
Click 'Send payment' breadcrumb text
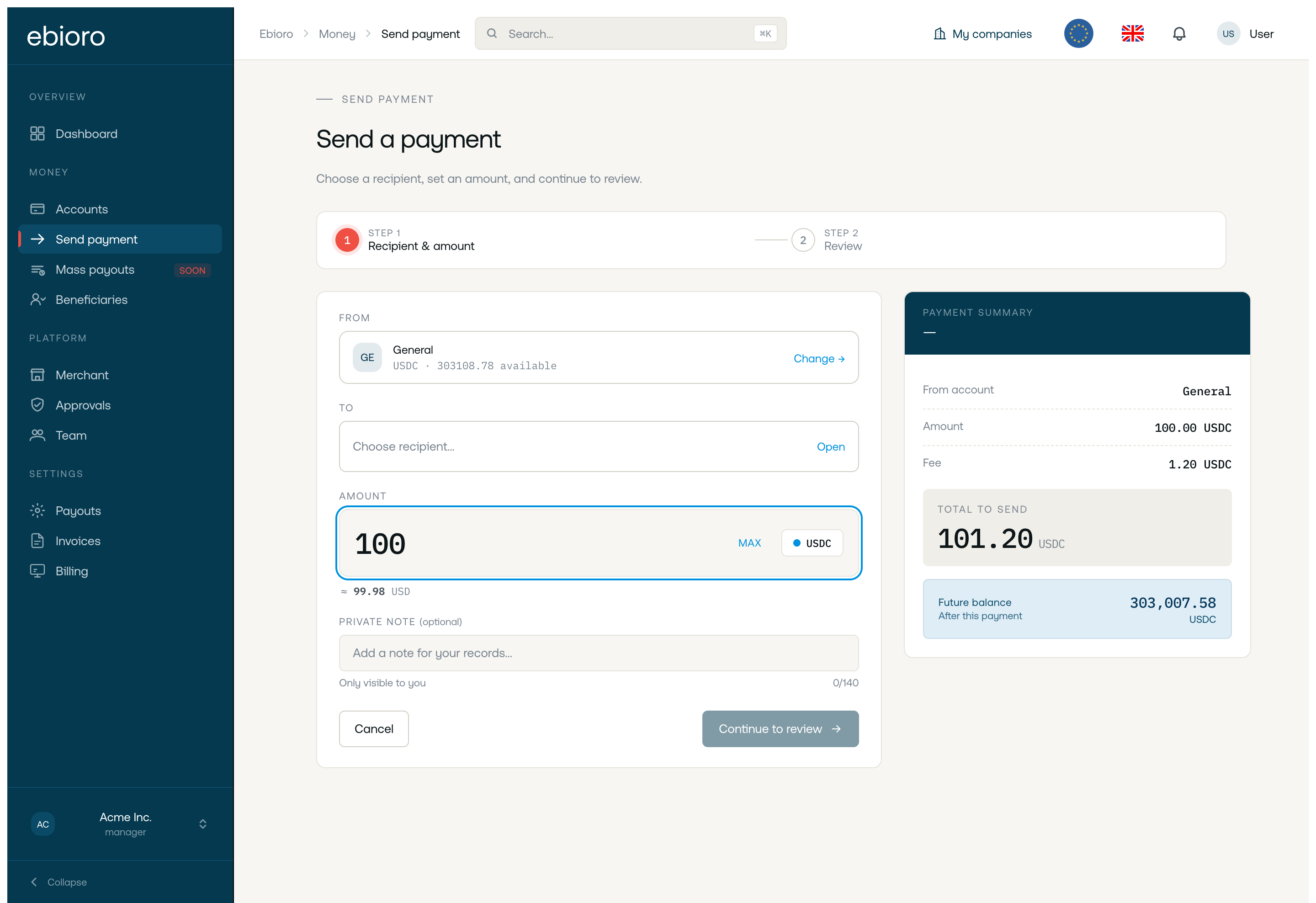coord(420,33)
